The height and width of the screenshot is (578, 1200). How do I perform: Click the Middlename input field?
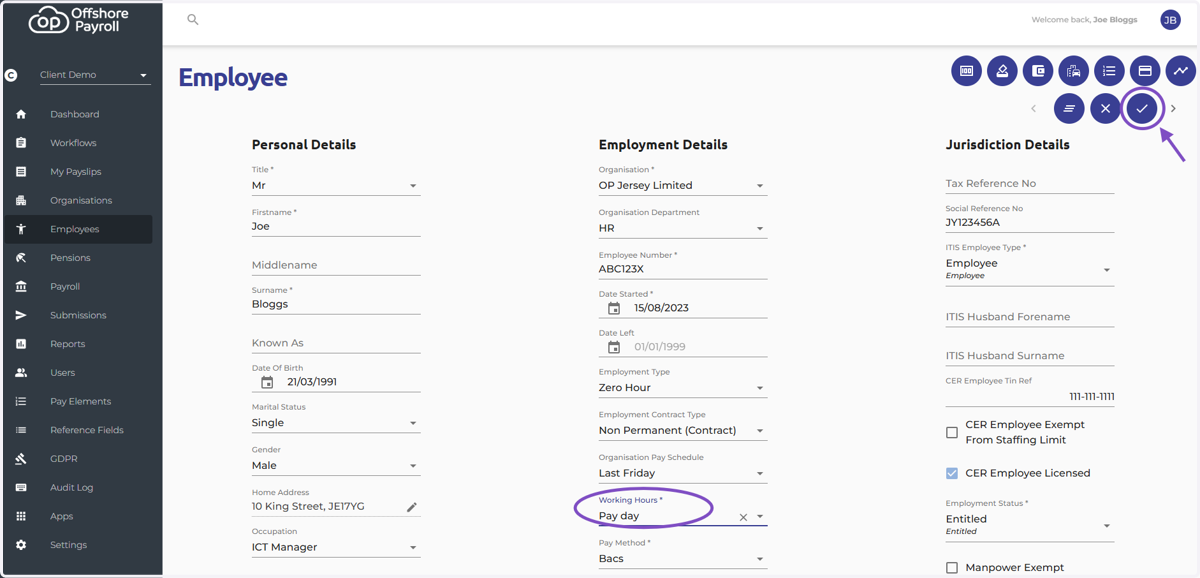click(x=335, y=265)
